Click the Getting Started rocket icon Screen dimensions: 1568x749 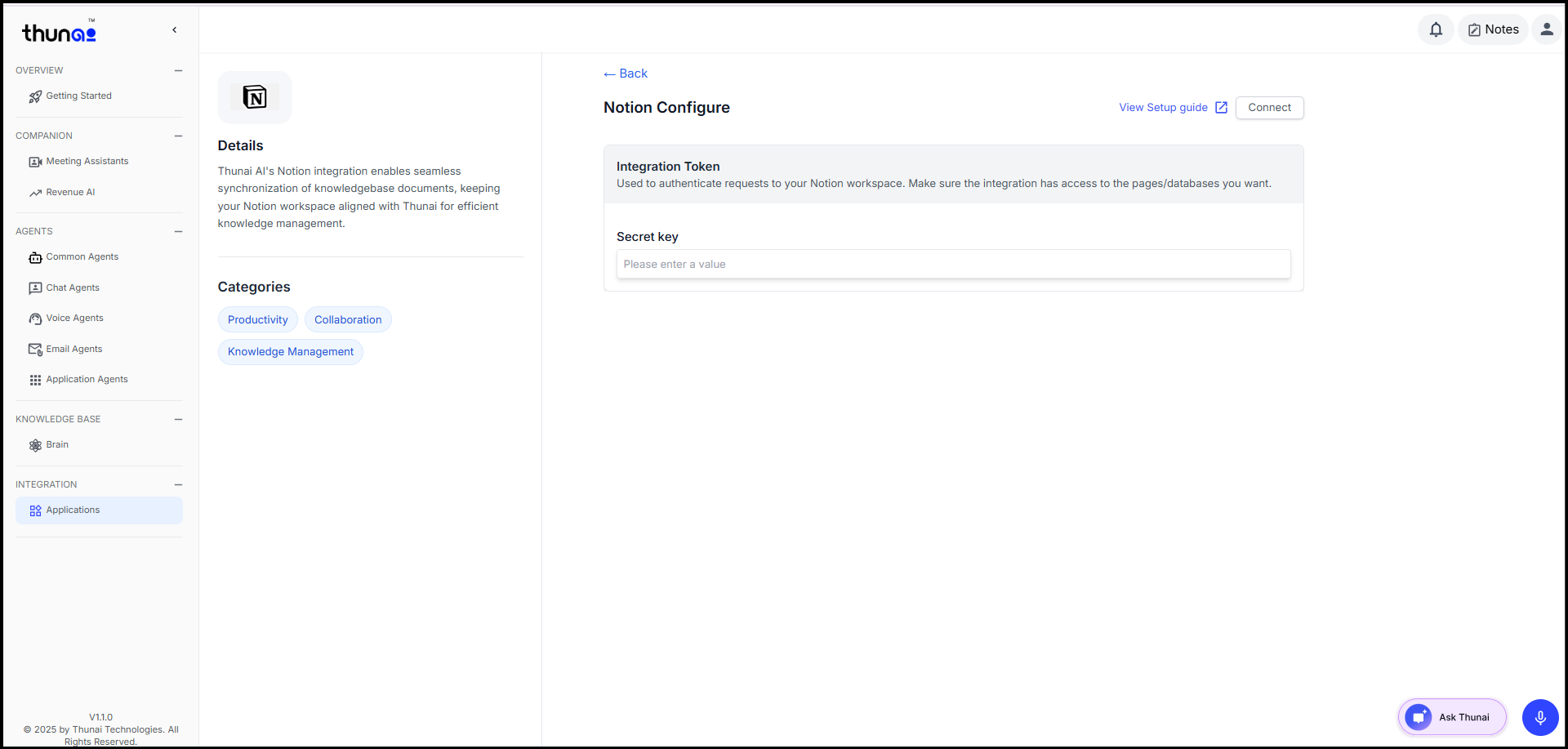(35, 96)
